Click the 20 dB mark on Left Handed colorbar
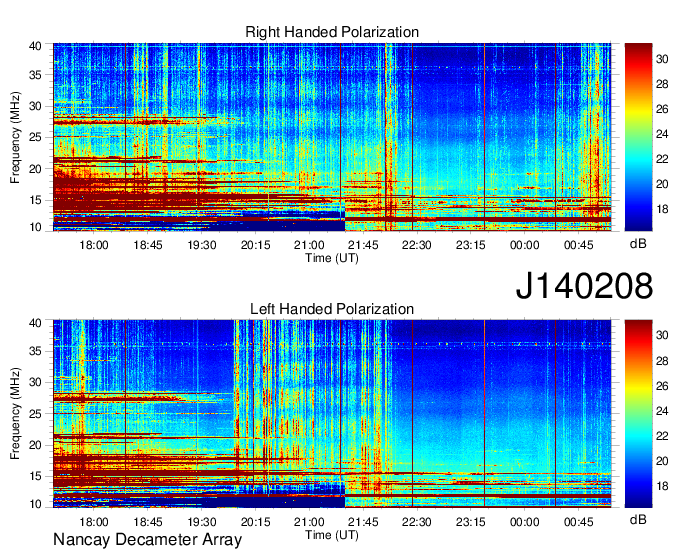Image resolution: width=680 pixels, height=552 pixels. pos(662,461)
